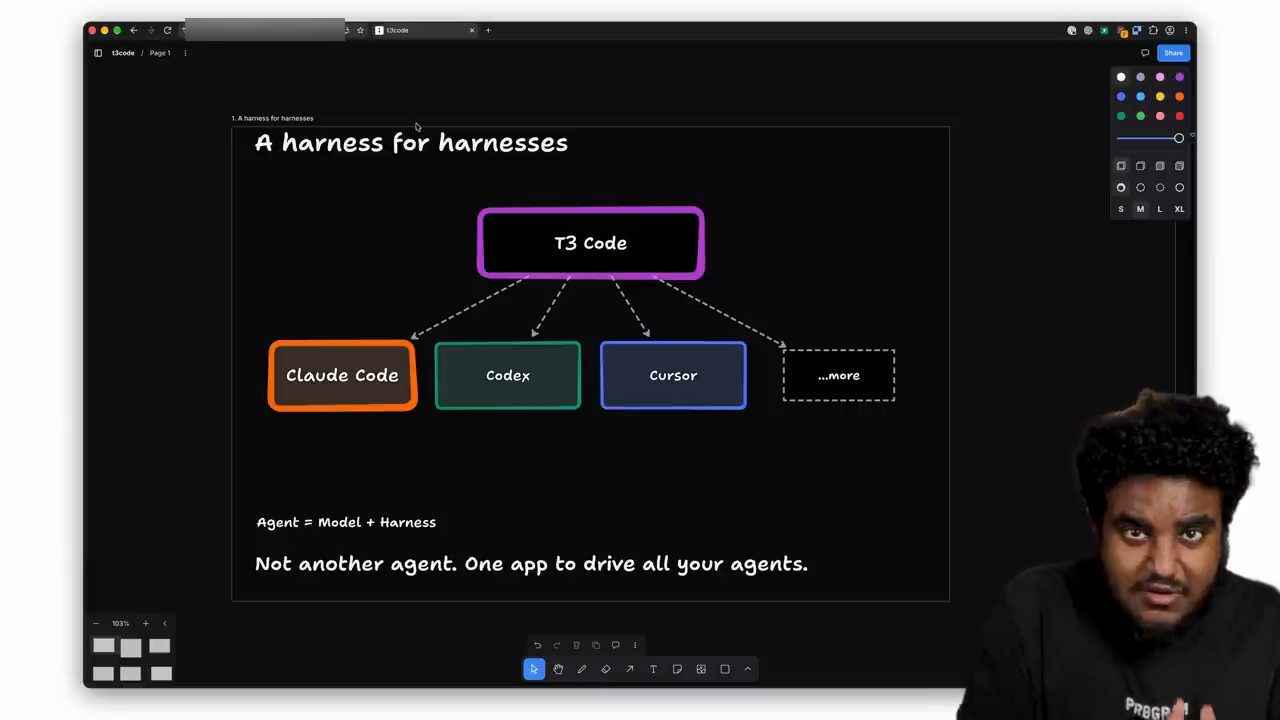Screen dimensions: 1280x720
Task: Select the Draw pencil tool
Action: click(x=582, y=669)
